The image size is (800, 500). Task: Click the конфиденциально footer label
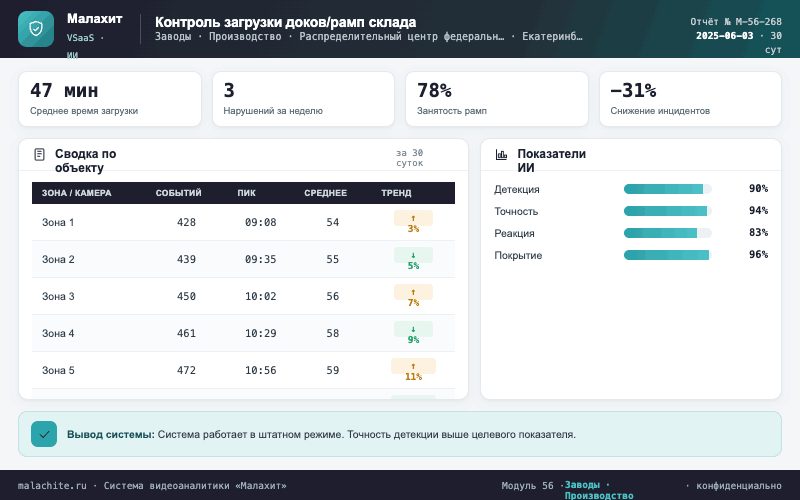tap(739, 486)
